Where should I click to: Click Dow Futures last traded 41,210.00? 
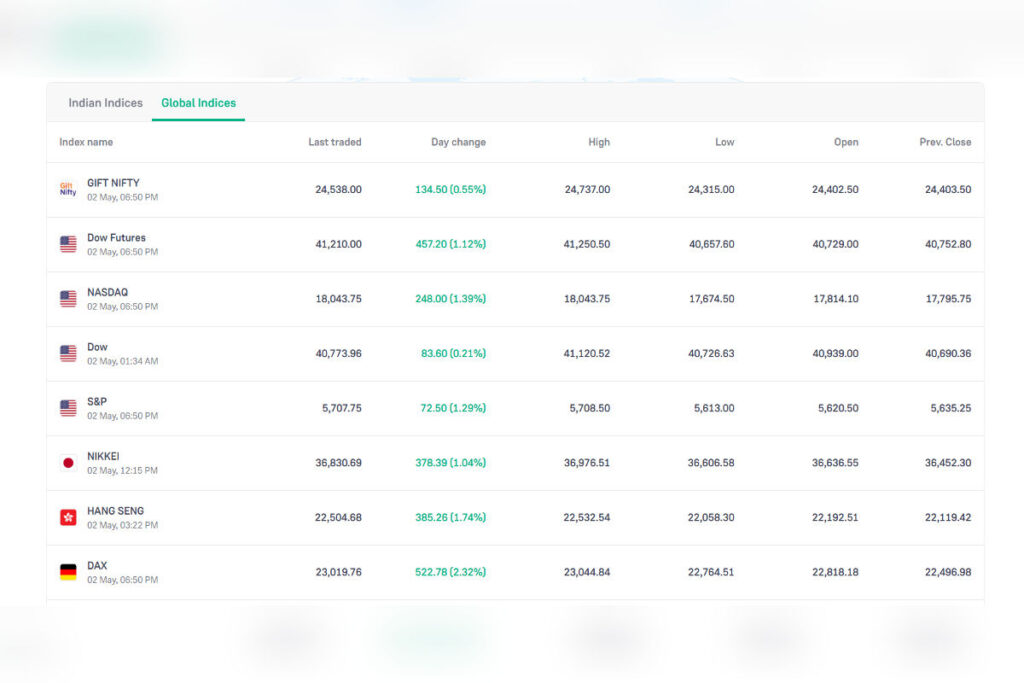[x=338, y=244]
